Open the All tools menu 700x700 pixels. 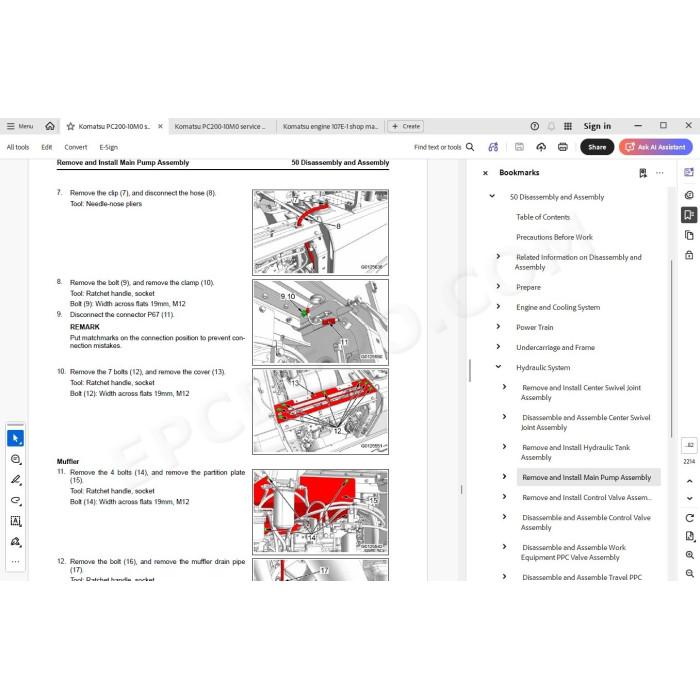click(x=18, y=147)
